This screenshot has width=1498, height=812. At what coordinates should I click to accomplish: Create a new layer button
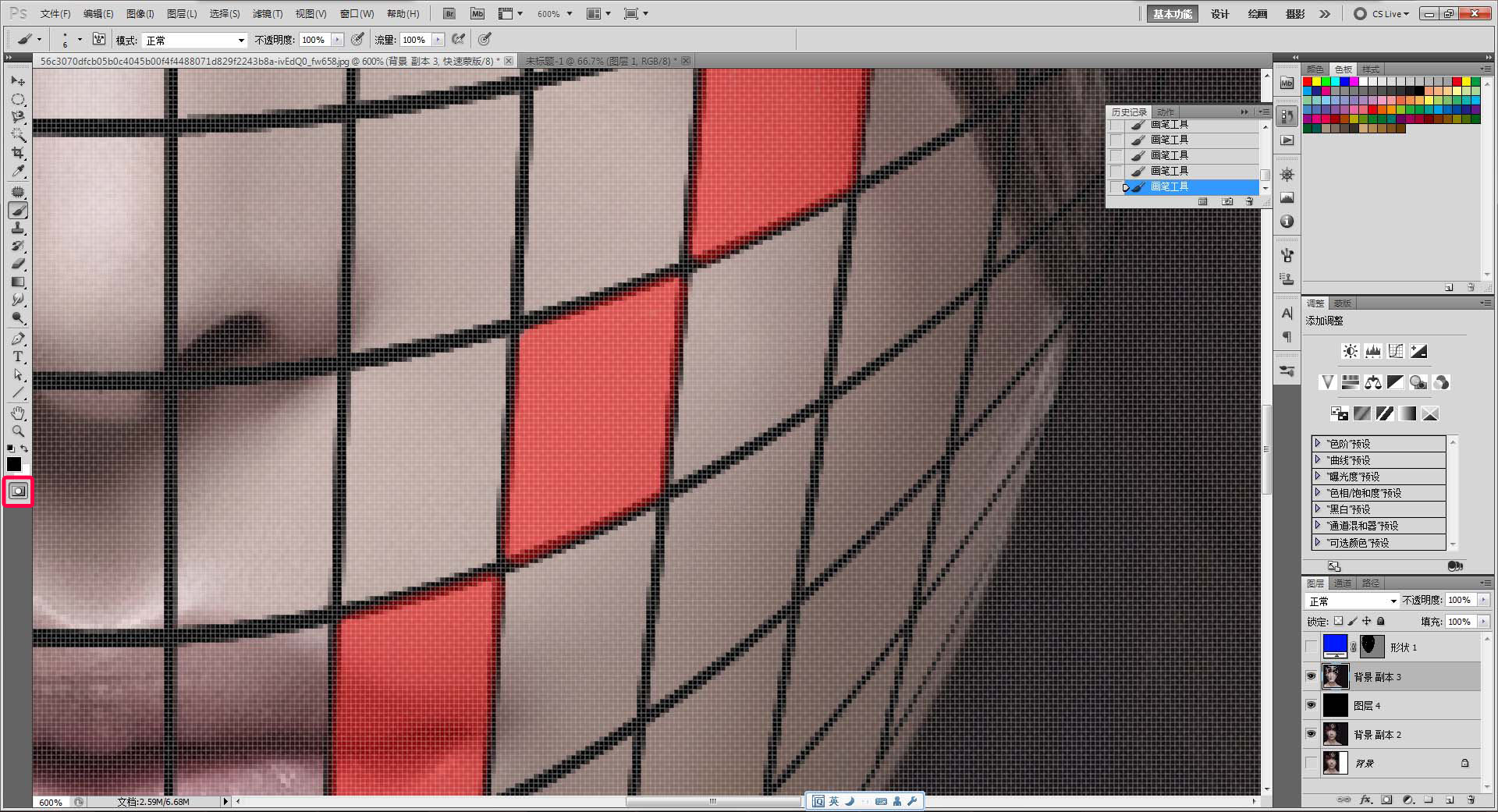[x=1450, y=800]
